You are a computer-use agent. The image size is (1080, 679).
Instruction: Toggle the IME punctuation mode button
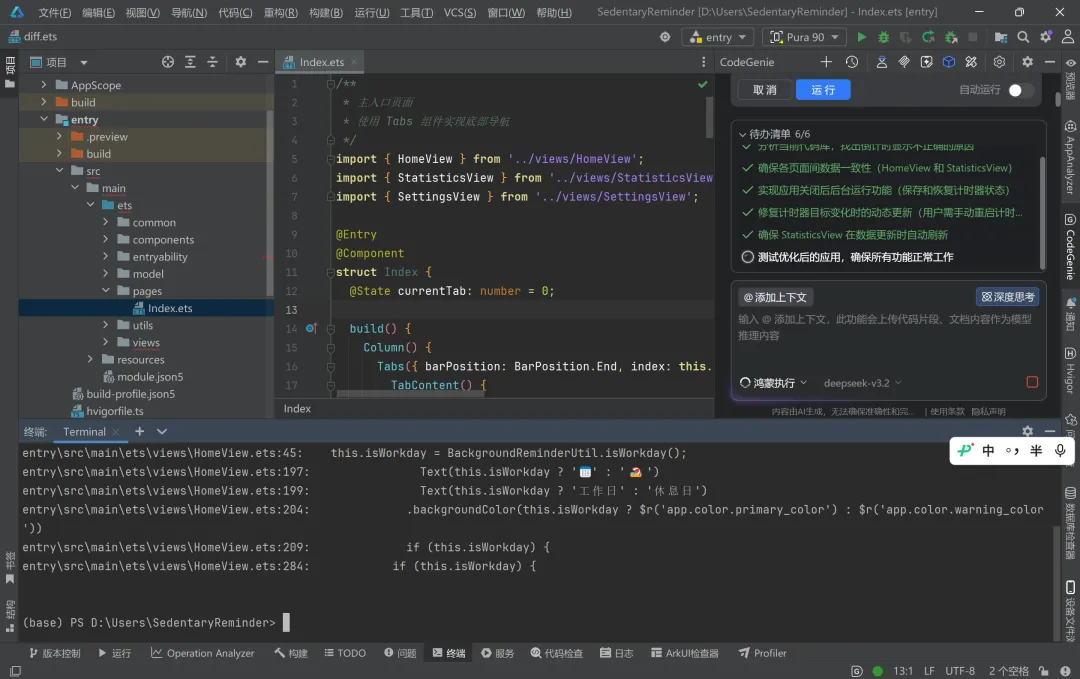click(1012, 450)
